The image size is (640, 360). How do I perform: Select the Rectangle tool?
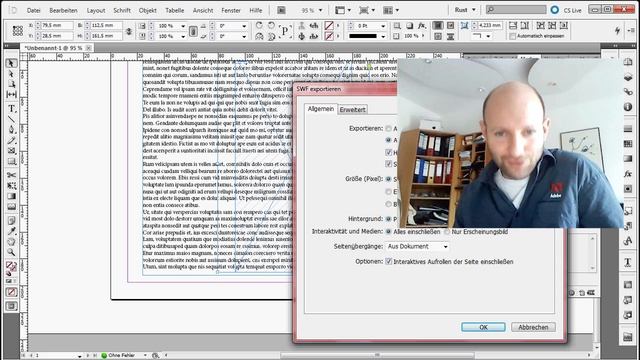pyautogui.click(x=11, y=162)
